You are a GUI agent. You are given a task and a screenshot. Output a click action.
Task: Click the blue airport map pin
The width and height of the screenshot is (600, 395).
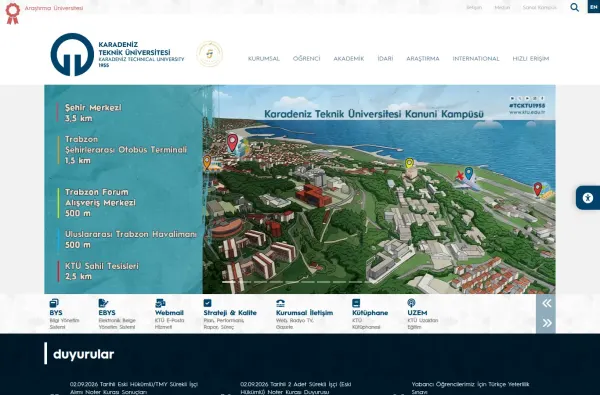click(x=469, y=173)
